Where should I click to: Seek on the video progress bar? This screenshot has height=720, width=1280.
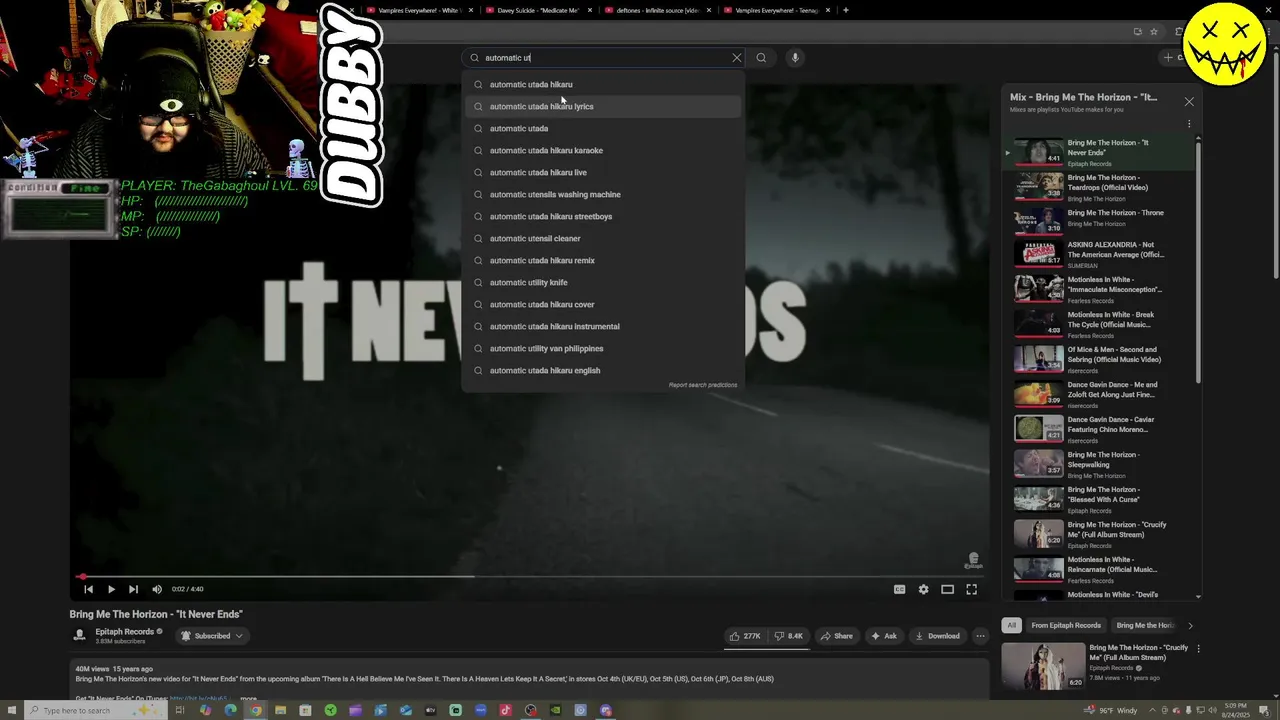tap(529, 577)
